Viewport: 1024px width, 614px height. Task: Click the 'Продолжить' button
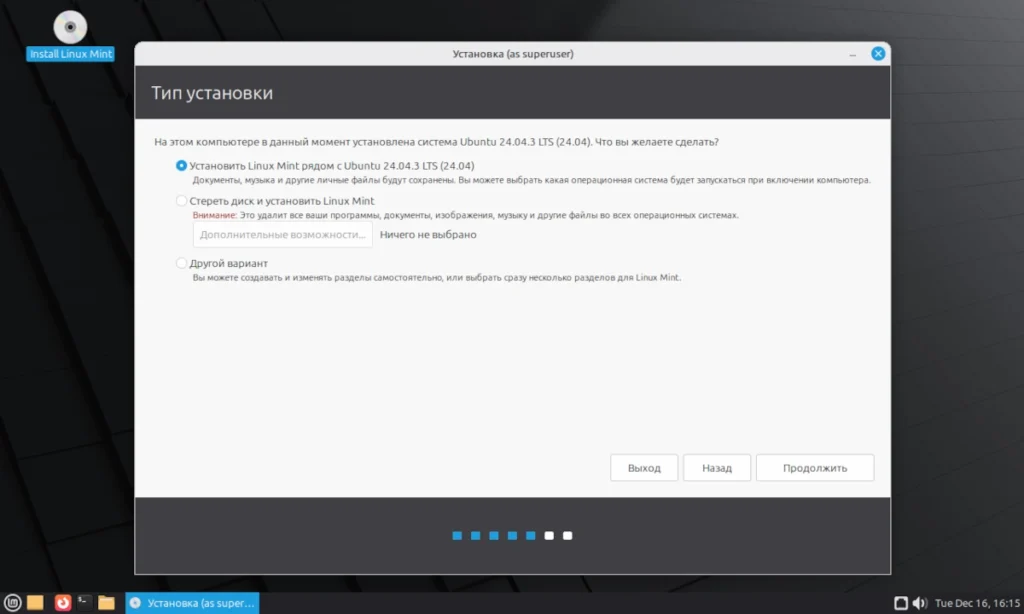(815, 468)
